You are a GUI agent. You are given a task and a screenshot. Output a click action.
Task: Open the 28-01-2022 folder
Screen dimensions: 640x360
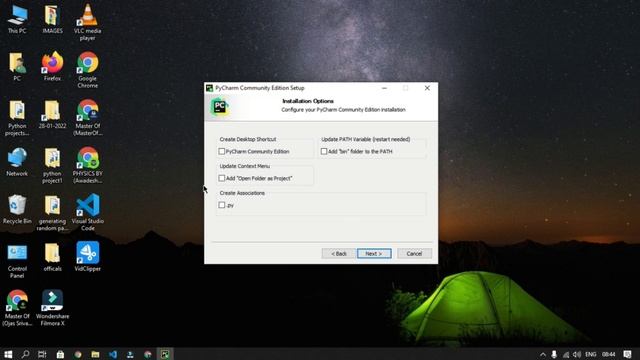tap(52, 114)
